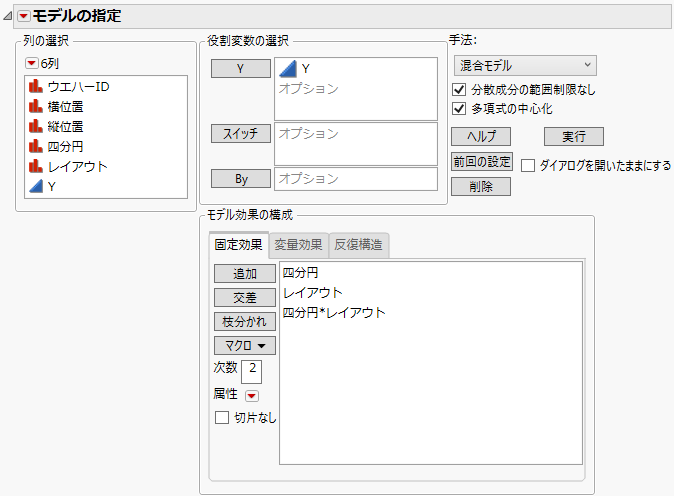This screenshot has height=496, width=674.
Task: Click the 縦位置 nominal column icon
Action: pos(36,127)
